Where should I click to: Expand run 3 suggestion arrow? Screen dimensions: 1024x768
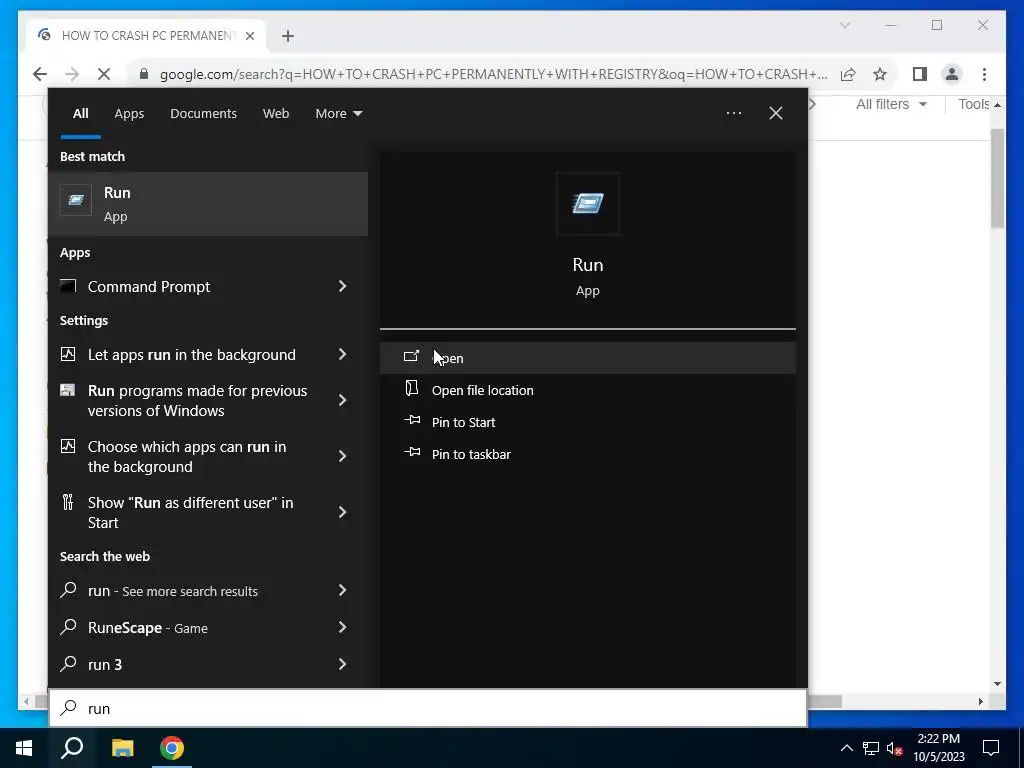click(342, 664)
